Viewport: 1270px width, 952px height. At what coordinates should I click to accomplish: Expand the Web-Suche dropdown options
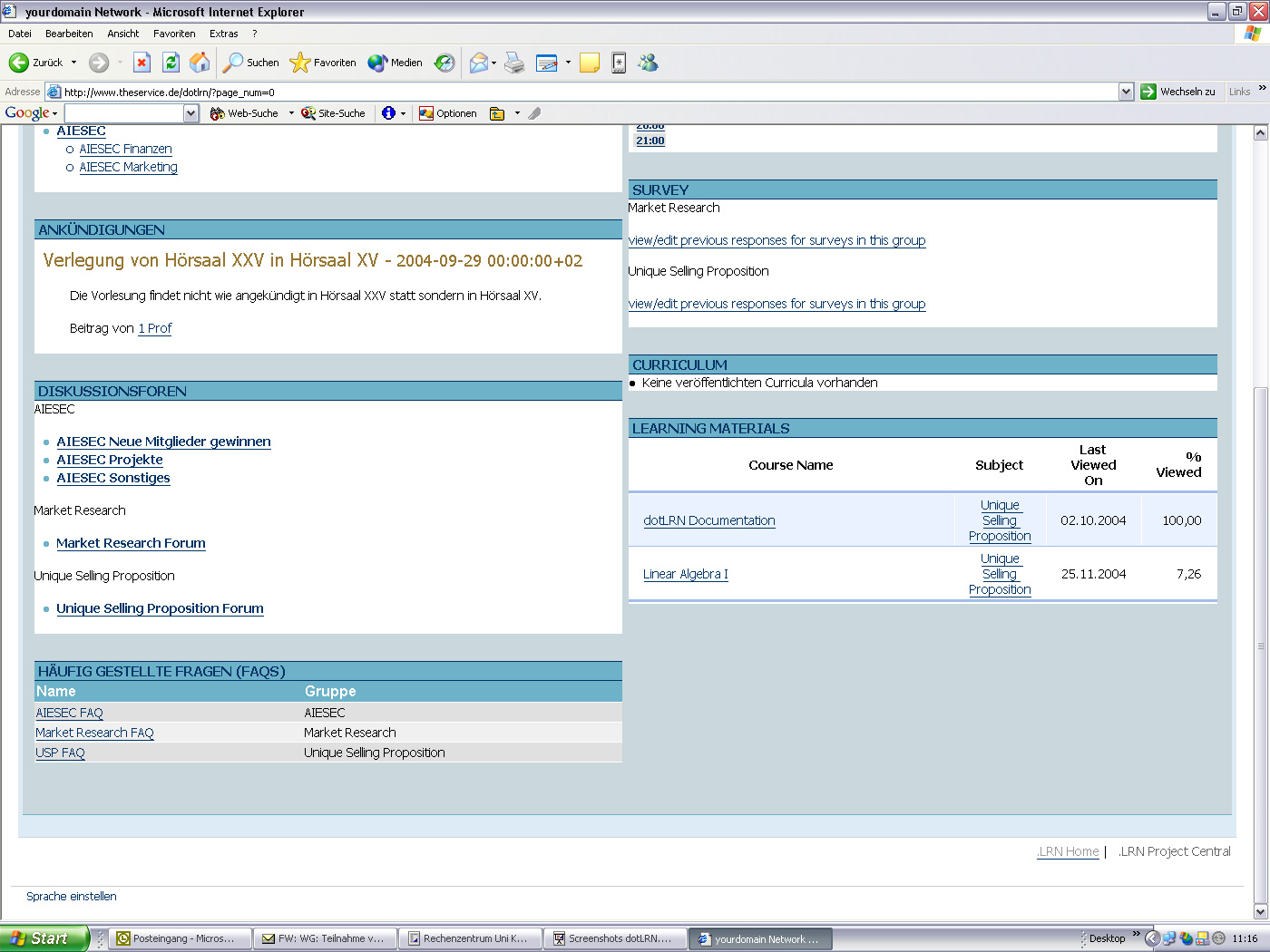(x=290, y=112)
